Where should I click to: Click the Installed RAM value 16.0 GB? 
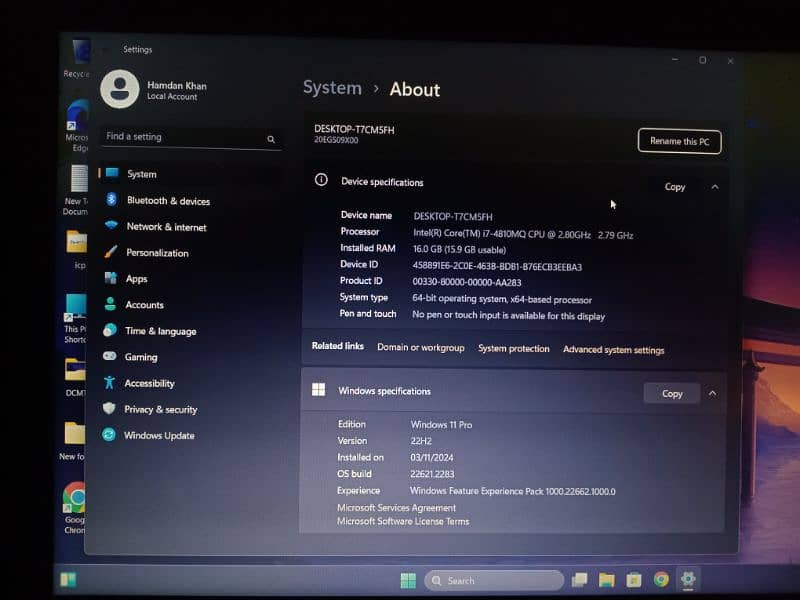click(459, 249)
